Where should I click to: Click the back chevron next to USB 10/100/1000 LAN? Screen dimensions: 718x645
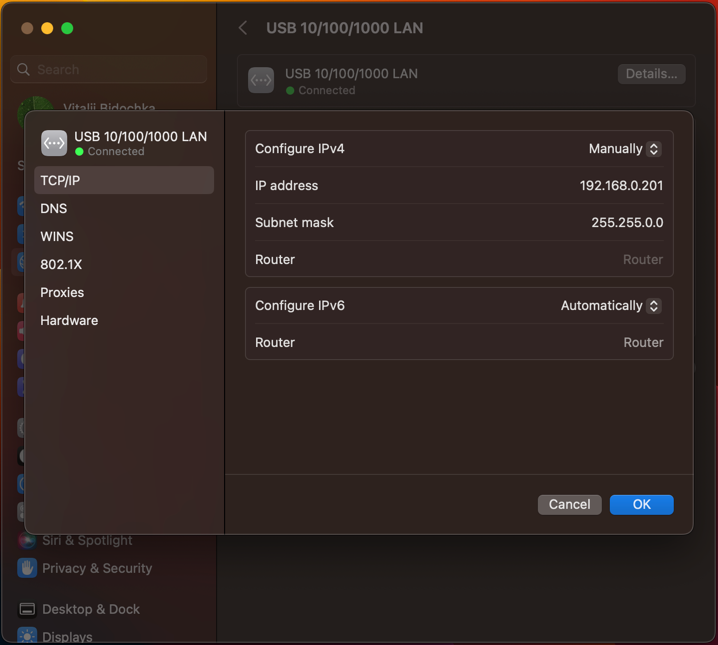click(x=243, y=28)
